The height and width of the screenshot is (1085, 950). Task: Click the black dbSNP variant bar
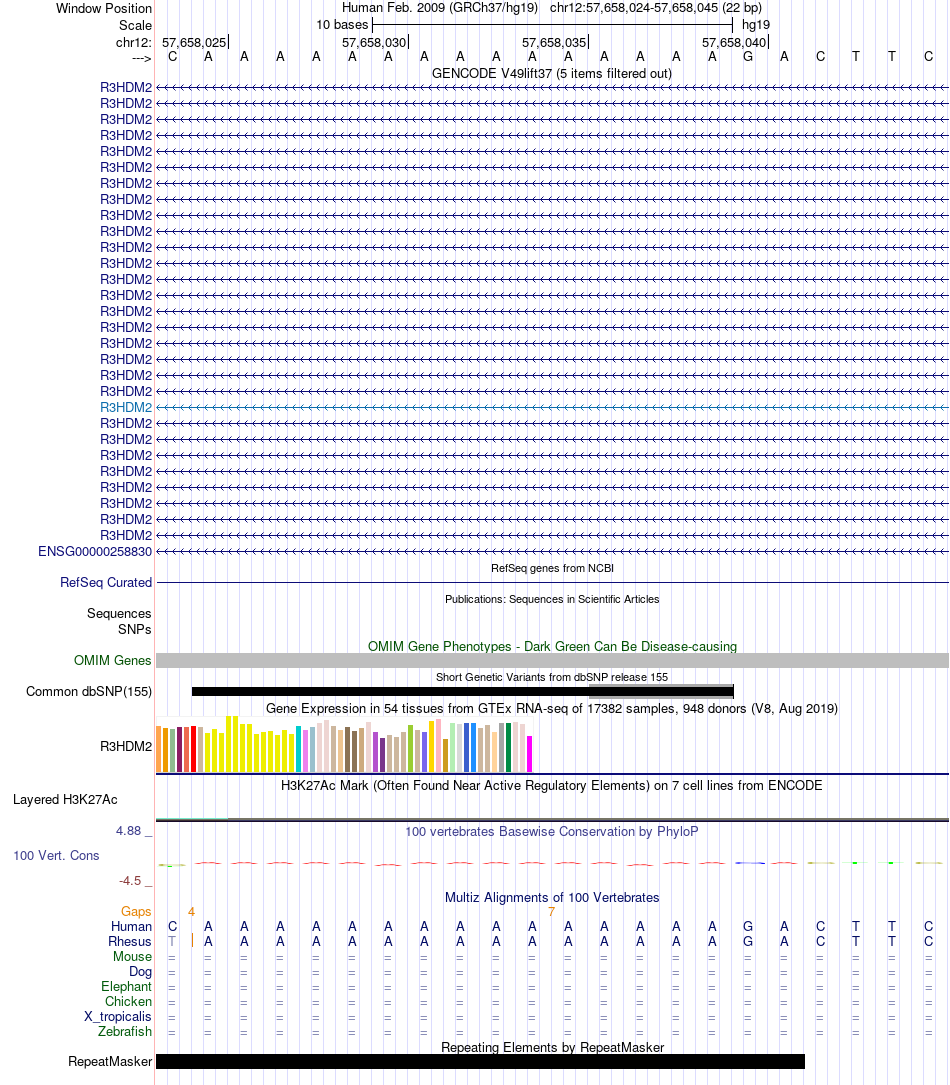tap(462, 691)
